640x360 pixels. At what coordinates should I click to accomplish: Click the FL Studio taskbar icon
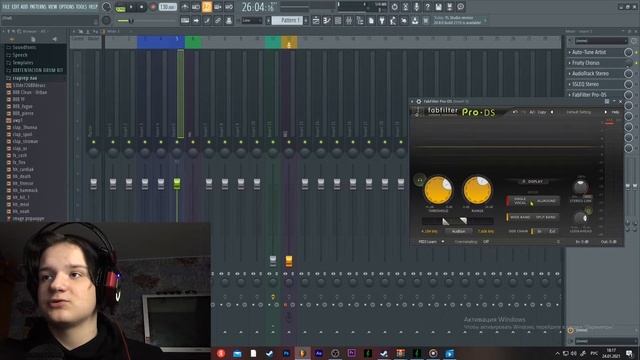pyautogui.click(x=302, y=353)
